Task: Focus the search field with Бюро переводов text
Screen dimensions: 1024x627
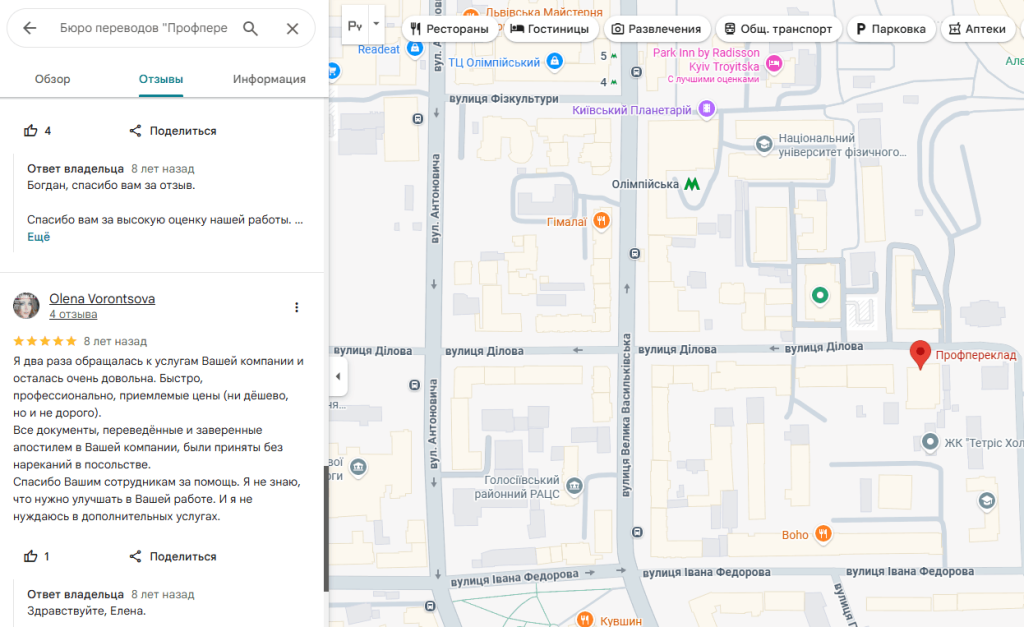Action: [144, 28]
